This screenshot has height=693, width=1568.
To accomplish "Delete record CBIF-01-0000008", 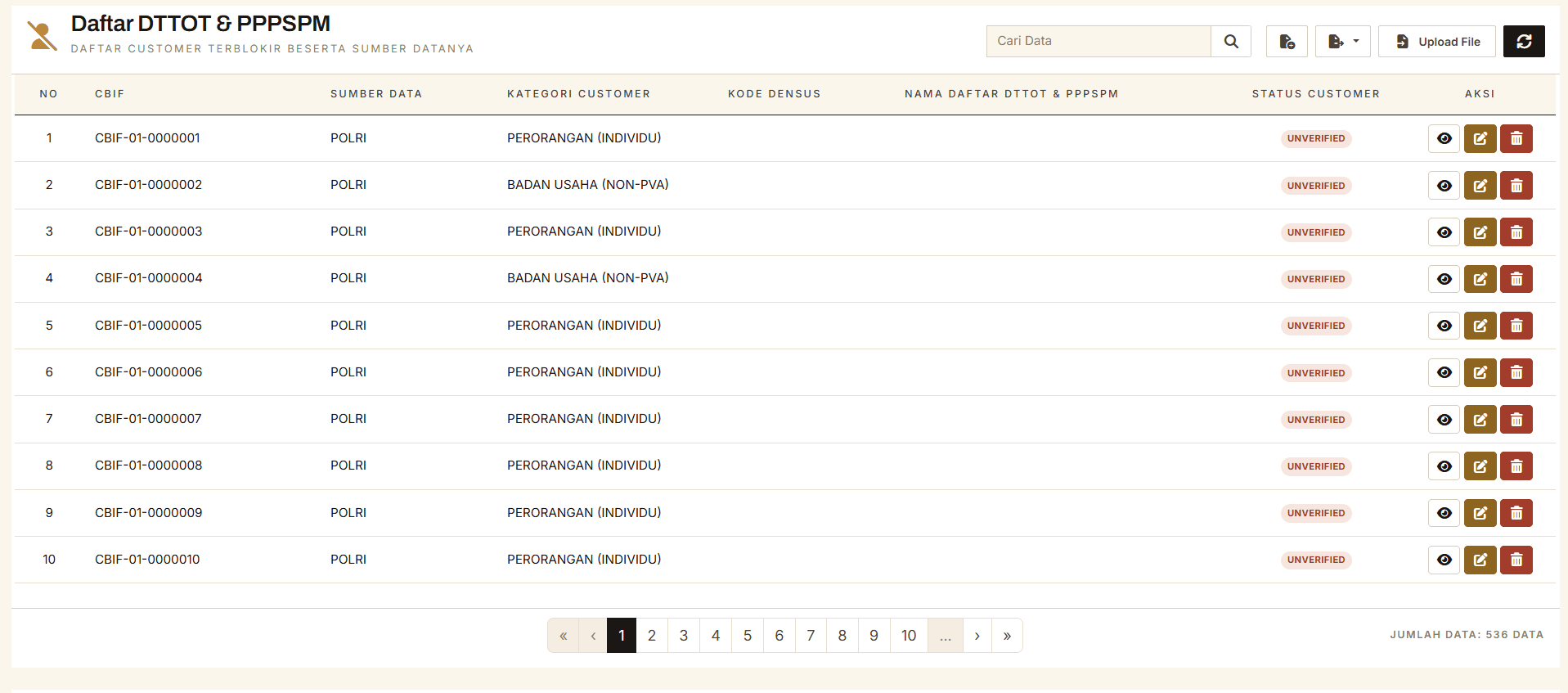I will point(1516,466).
